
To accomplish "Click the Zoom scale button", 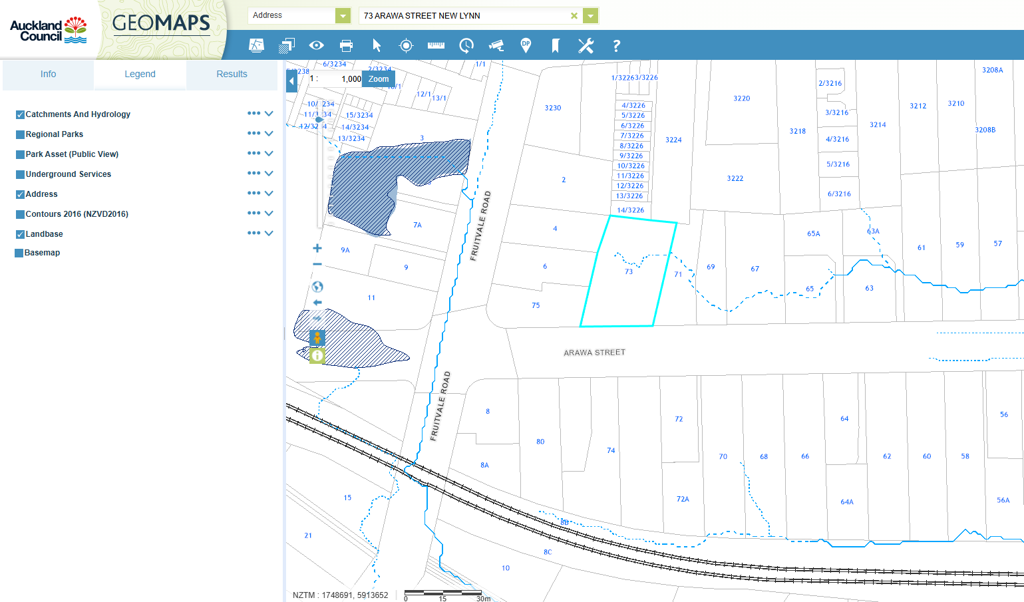I will pyautogui.click(x=378, y=79).
